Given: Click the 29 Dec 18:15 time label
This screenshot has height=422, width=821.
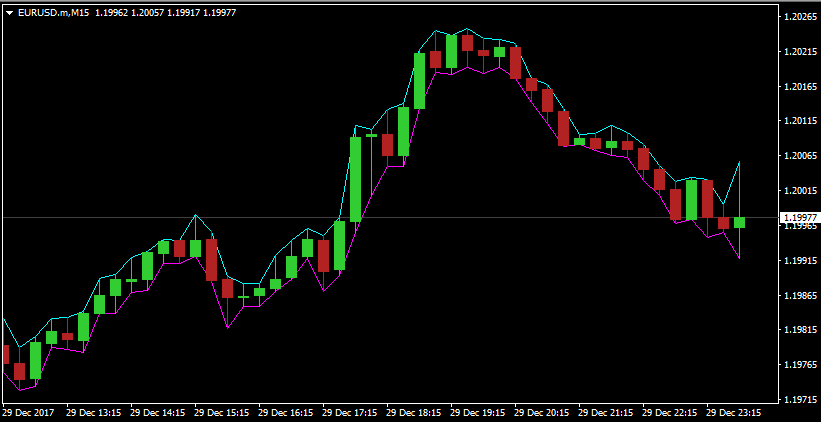Looking at the screenshot, I should click(414, 413).
